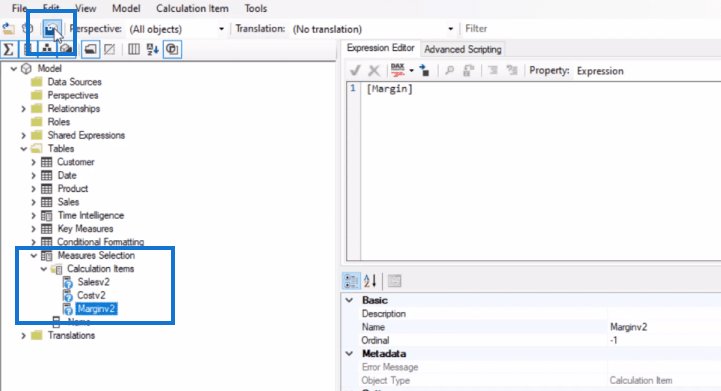Toggle the show measures sigma button
This screenshot has height=391, width=721.
(8, 49)
